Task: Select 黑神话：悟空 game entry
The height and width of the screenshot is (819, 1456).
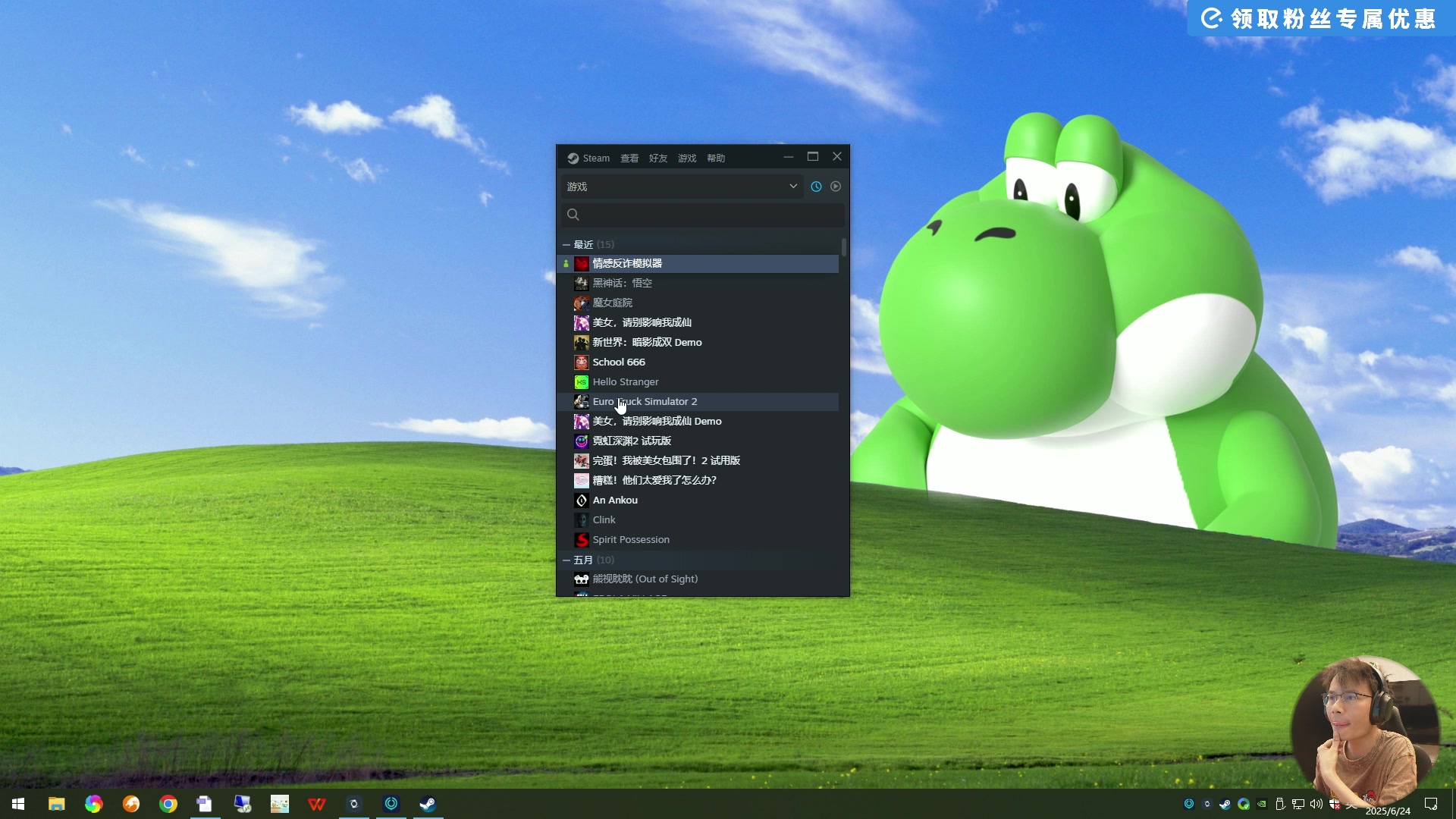Action: 698,283
